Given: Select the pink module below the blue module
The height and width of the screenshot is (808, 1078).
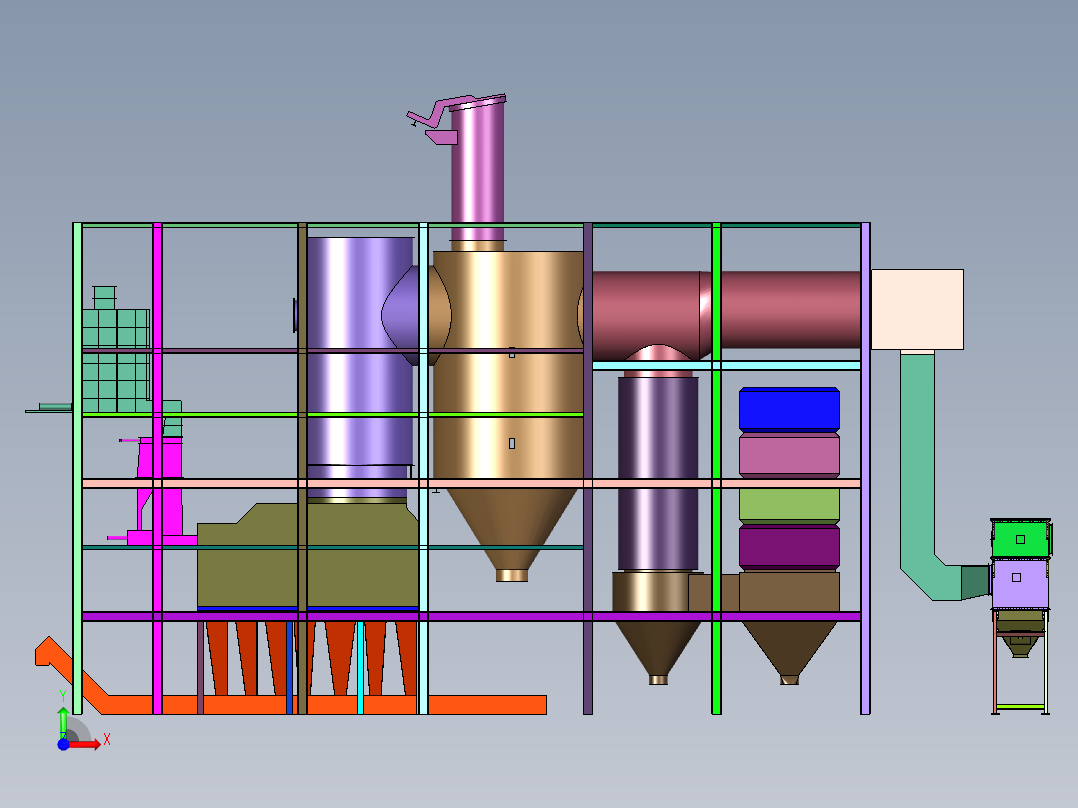Looking at the screenshot, I should coord(789,455).
